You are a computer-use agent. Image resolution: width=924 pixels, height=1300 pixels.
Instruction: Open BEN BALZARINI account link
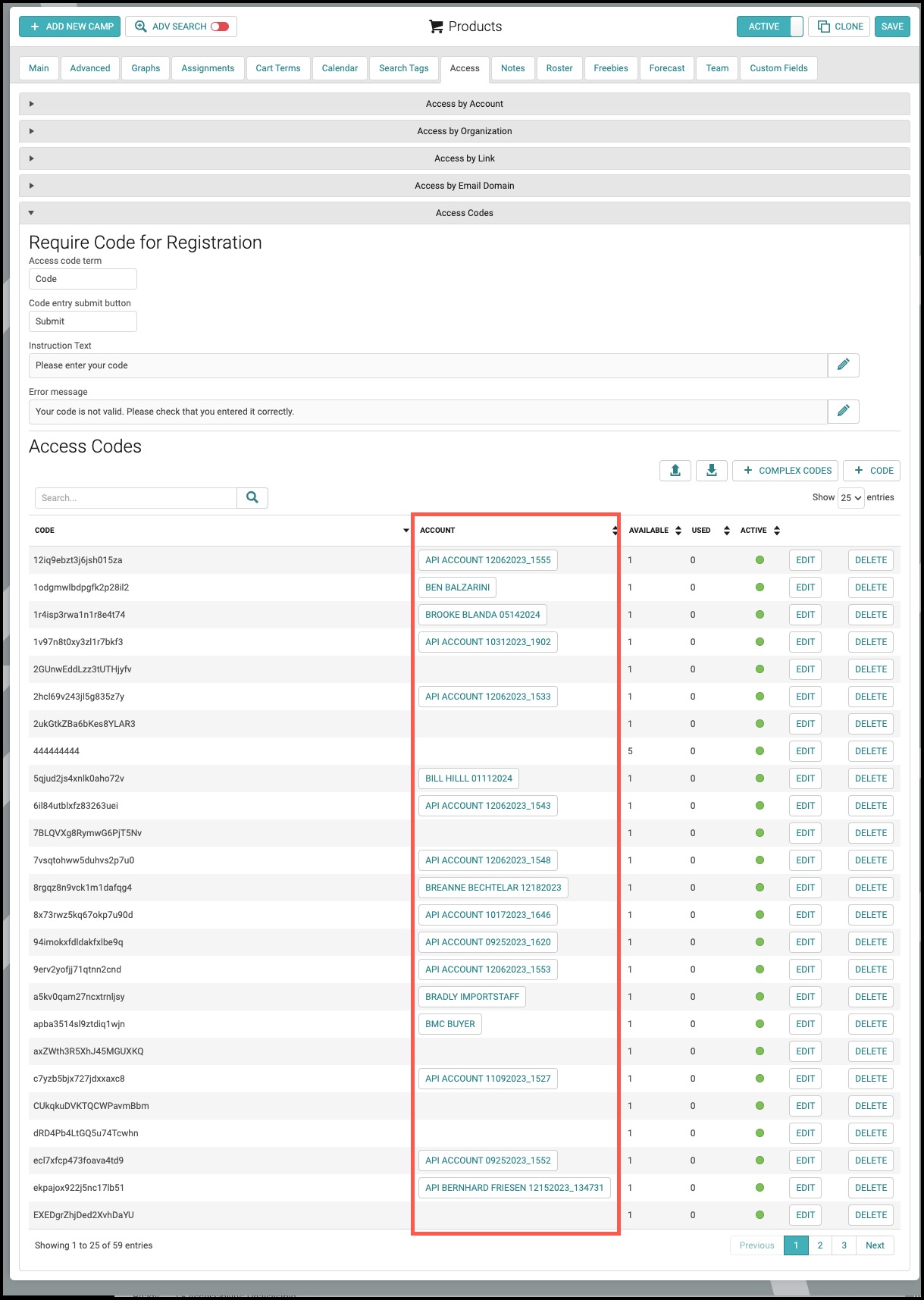pyautogui.click(x=458, y=587)
